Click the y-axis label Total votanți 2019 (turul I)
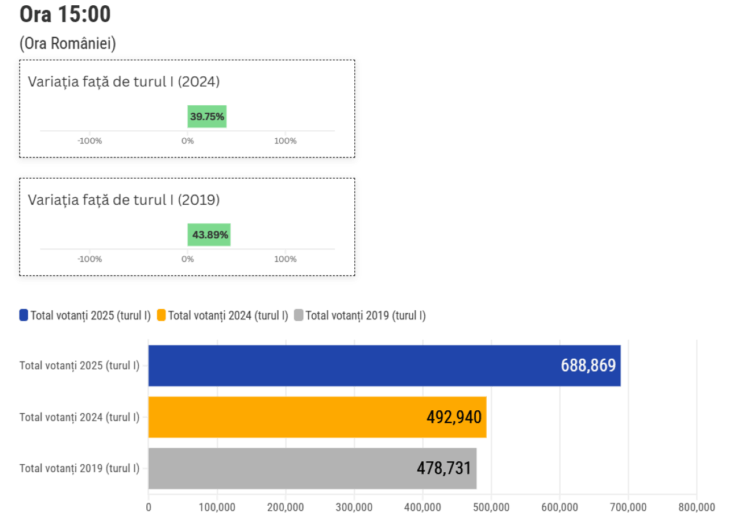 click(x=80, y=468)
